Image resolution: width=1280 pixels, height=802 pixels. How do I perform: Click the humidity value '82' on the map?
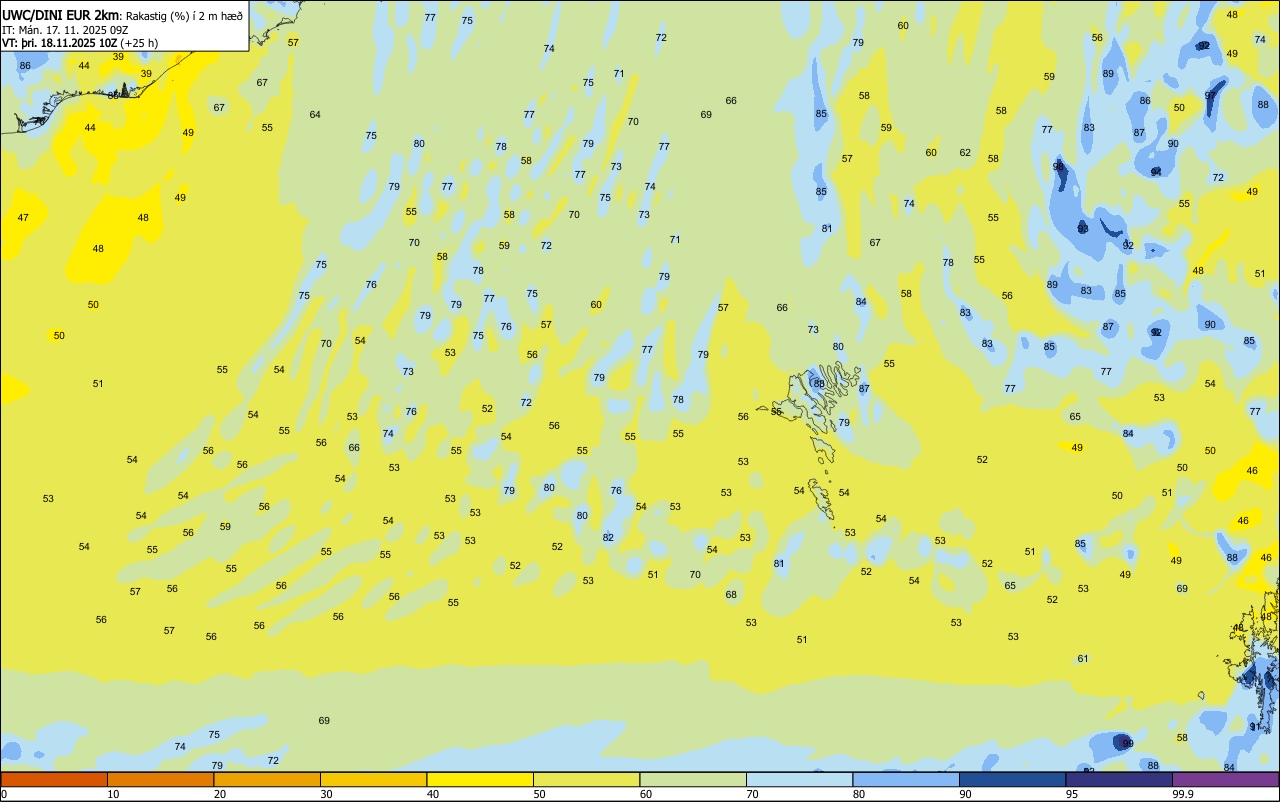[x=608, y=538]
